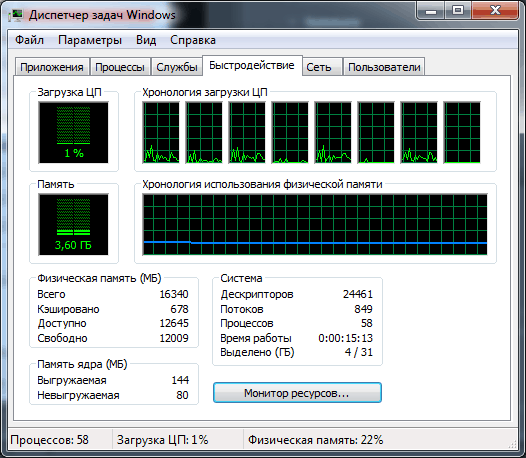The height and width of the screenshot is (458, 526).
Task: Click status bar text Загрузка ЦП: 1%
Action: click(163, 440)
